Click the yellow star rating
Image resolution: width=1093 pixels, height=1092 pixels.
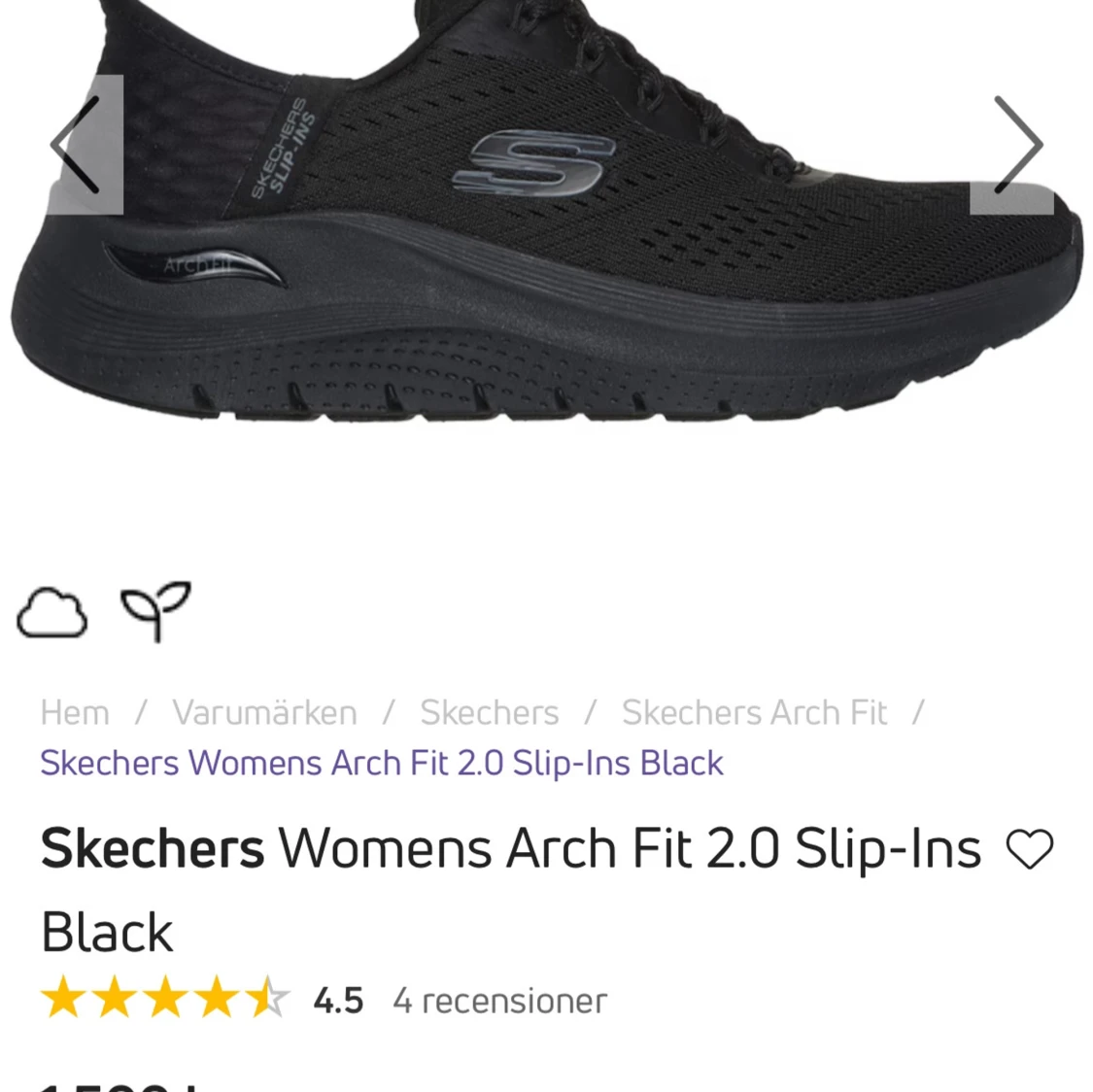tap(165, 998)
